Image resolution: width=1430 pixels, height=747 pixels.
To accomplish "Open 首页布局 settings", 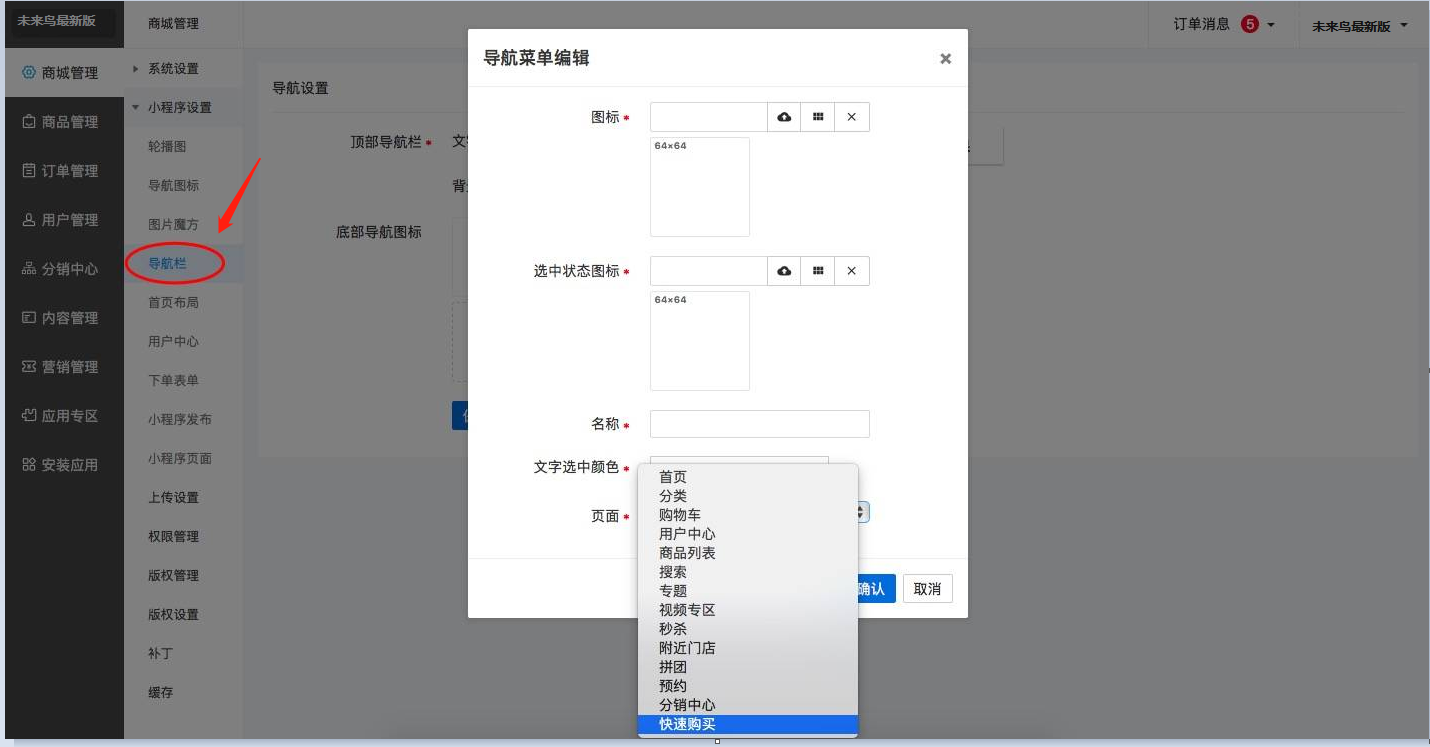I will [173, 303].
